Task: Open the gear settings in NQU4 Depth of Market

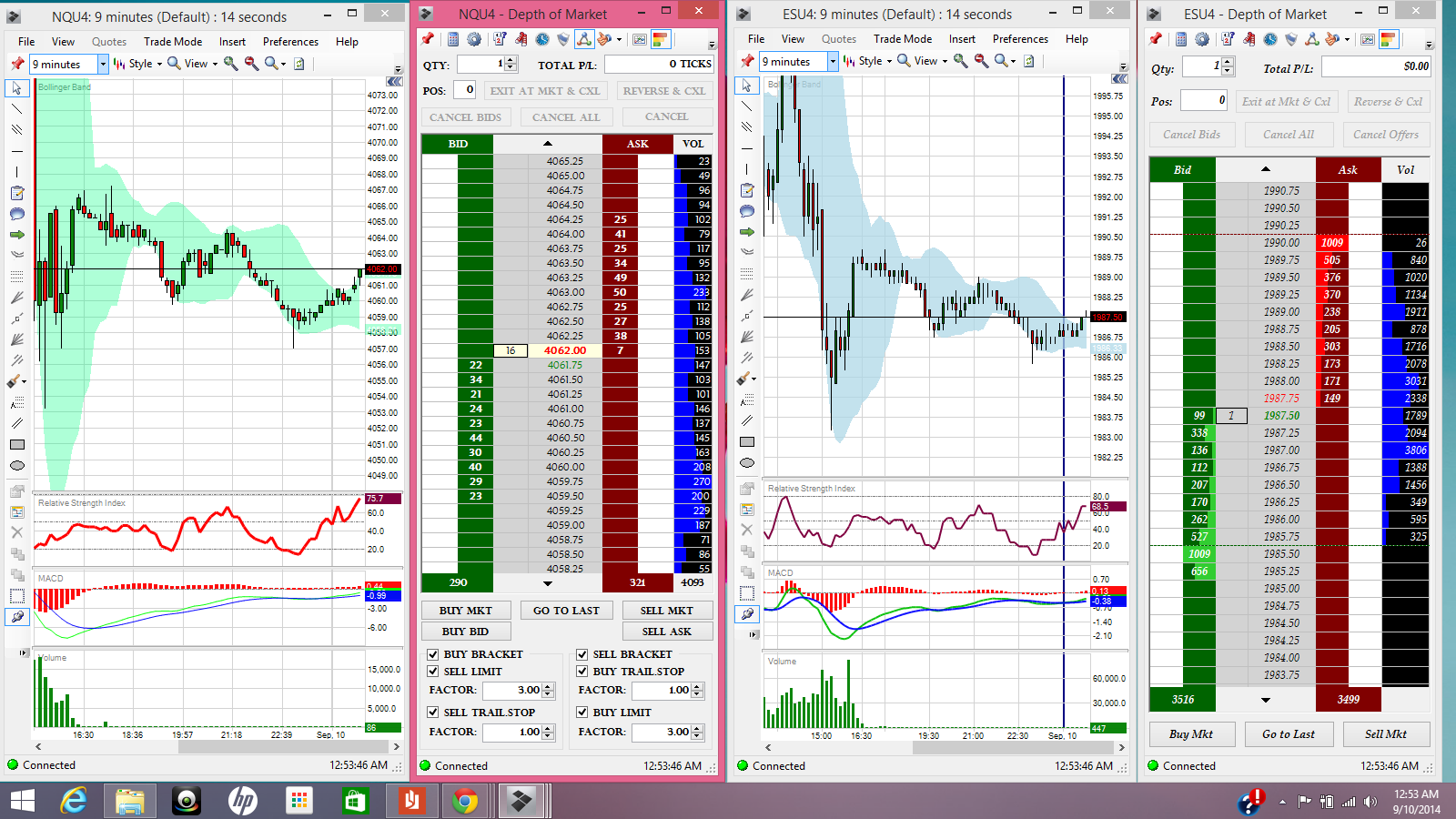Action: [474, 39]
